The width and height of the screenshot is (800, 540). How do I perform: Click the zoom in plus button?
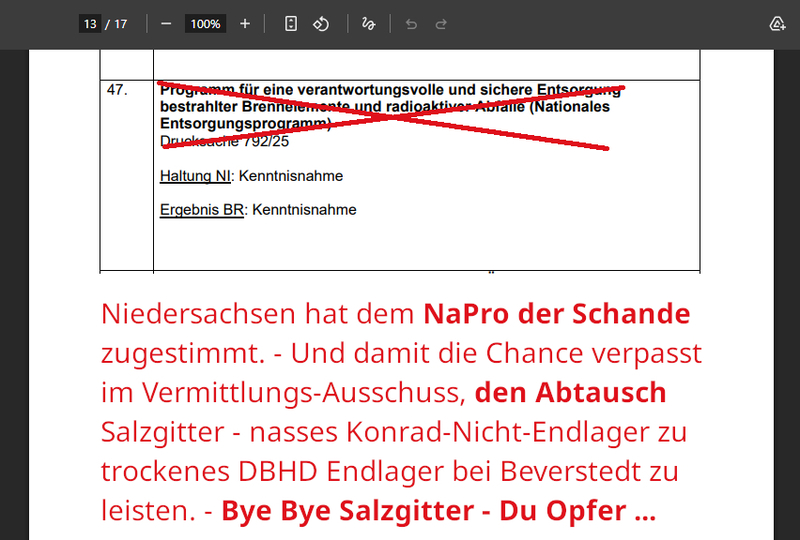pos(245,24)
